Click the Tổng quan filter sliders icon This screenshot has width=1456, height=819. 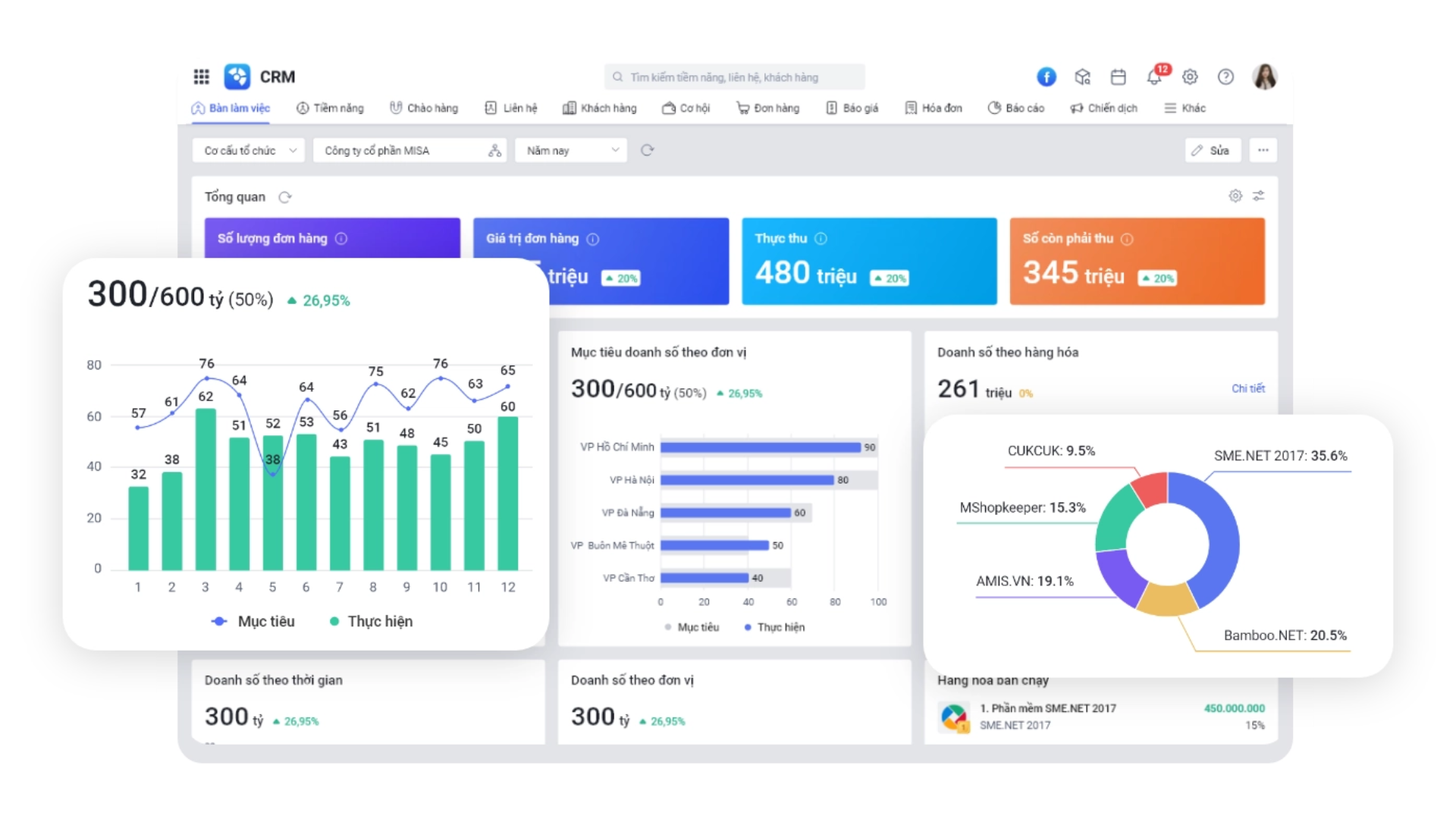coord(1259,196)
